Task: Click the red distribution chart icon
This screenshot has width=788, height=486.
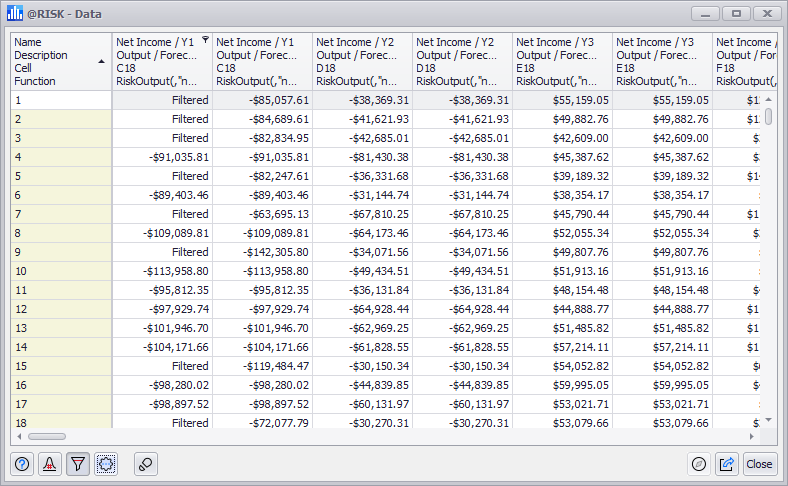Action: (x=50, y=464)
